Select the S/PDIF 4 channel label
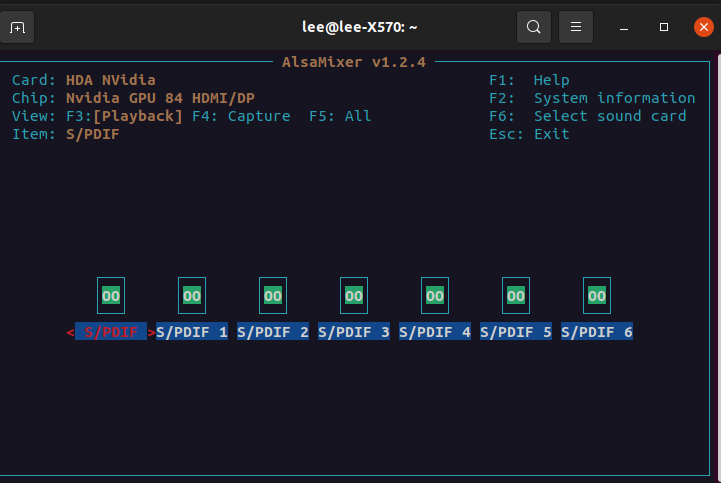The image size is (721, 483). coord(435,332)
